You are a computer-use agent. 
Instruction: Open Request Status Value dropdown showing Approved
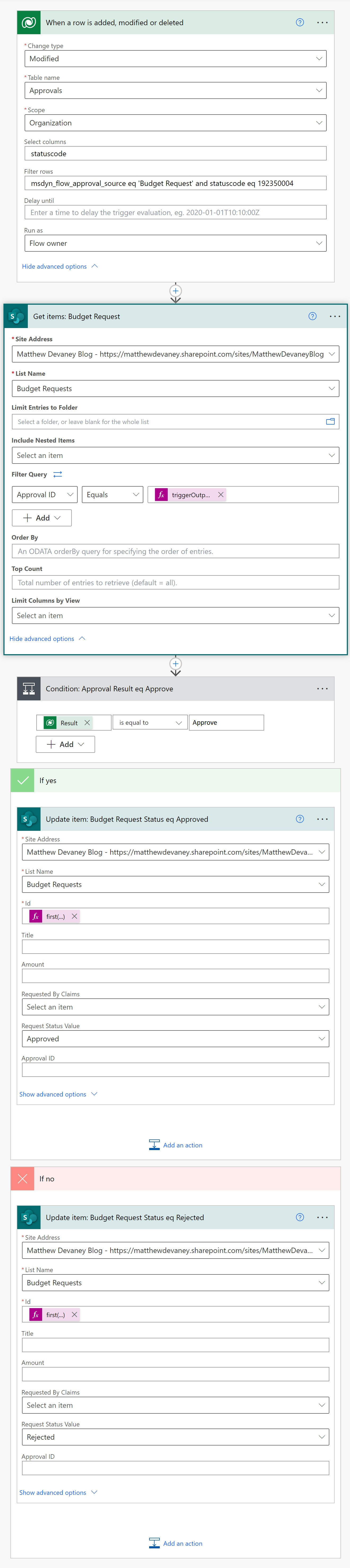(175, 1039)
